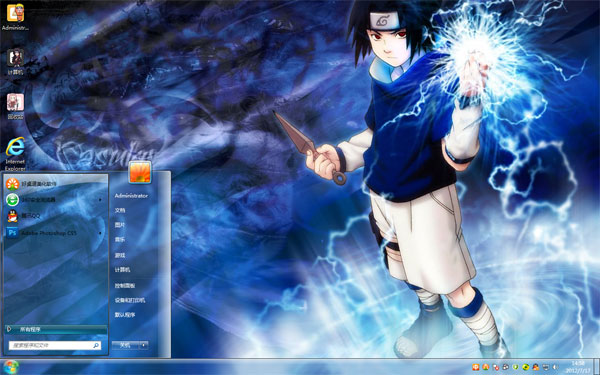Open 计算机 in the Start menu right column
The width and height of the screenshot is (600, 375).
click(x=122, y=270)
